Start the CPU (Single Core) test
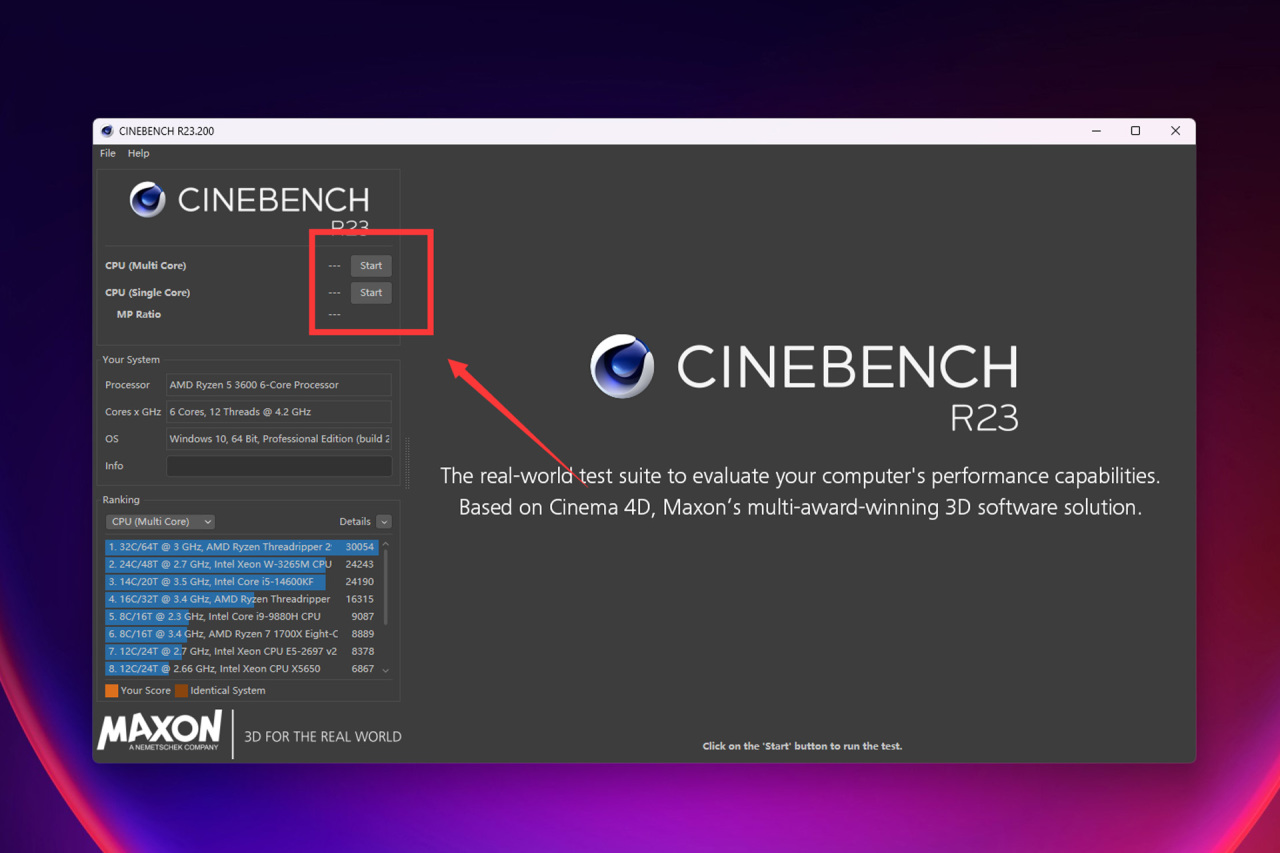This screenshot has height=853, width=1280. click(x=371, y=293)
